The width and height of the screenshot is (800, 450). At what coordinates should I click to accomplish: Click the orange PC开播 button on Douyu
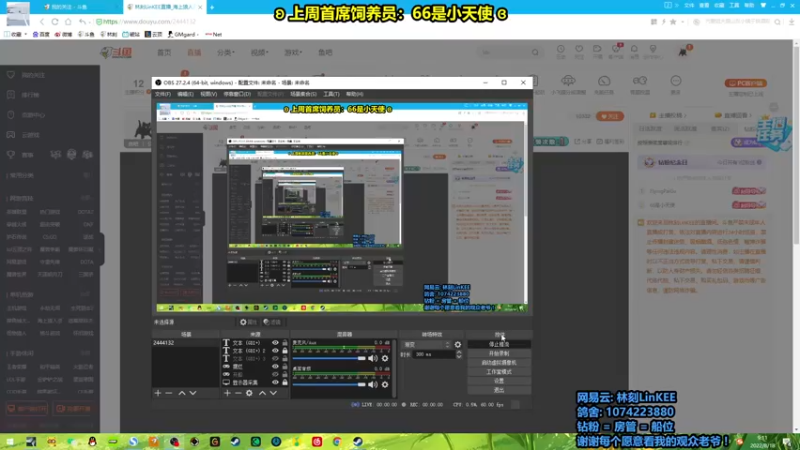point(746,83)
